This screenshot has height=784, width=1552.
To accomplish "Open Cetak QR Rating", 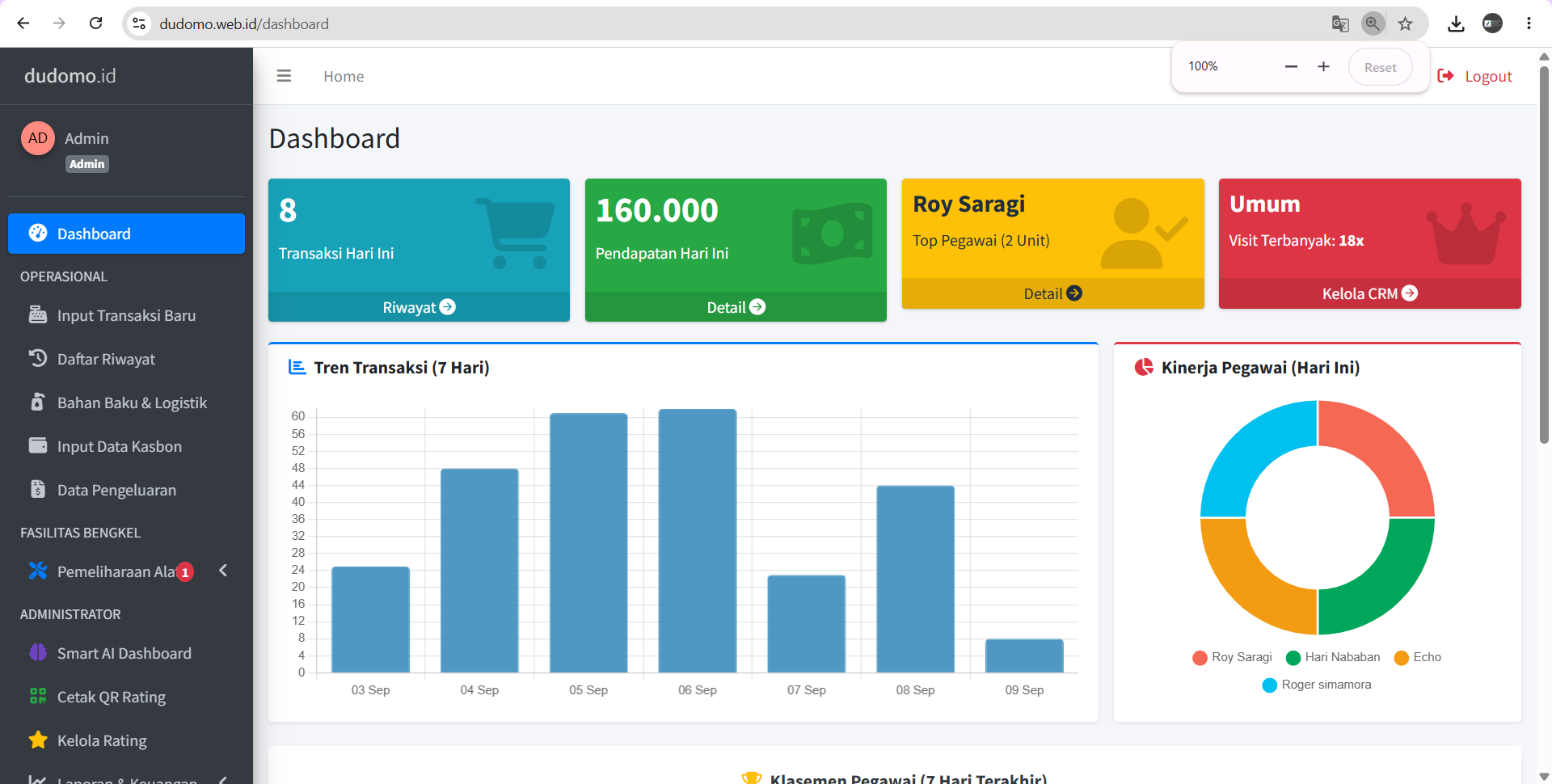I will (x=126, y=697).
